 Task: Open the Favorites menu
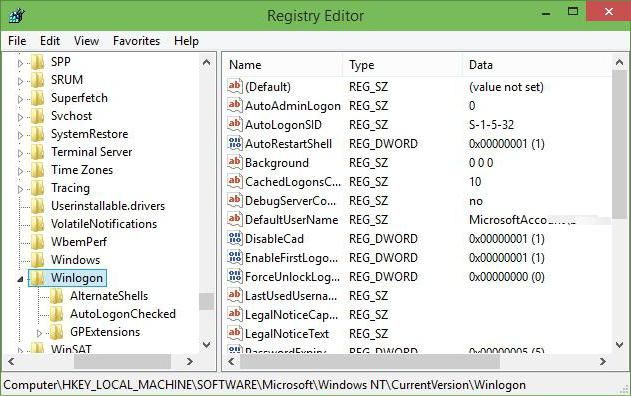tap(136, 41)
